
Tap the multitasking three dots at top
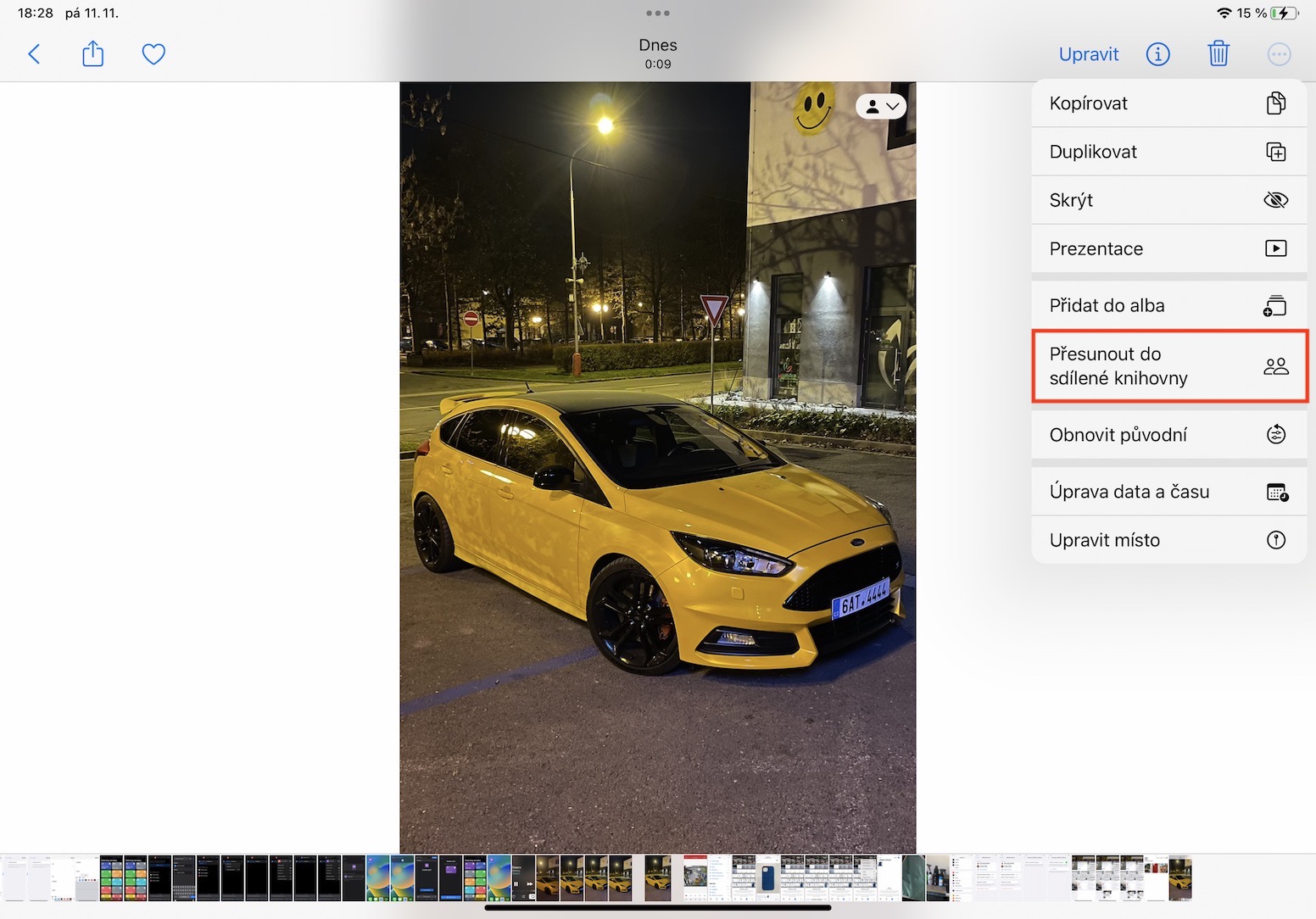[657, 14]
